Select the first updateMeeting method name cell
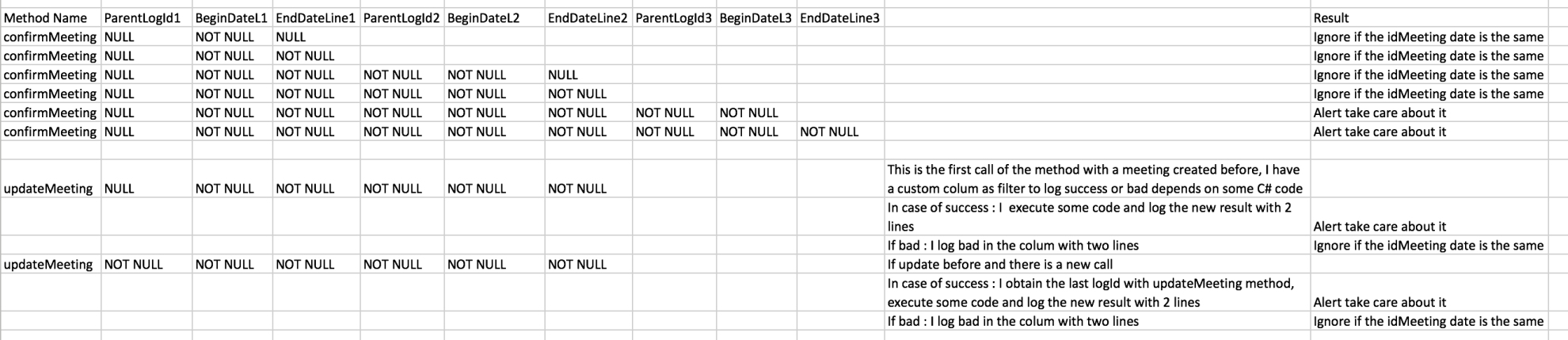The image size is (1568, 340). coord(48,189)
